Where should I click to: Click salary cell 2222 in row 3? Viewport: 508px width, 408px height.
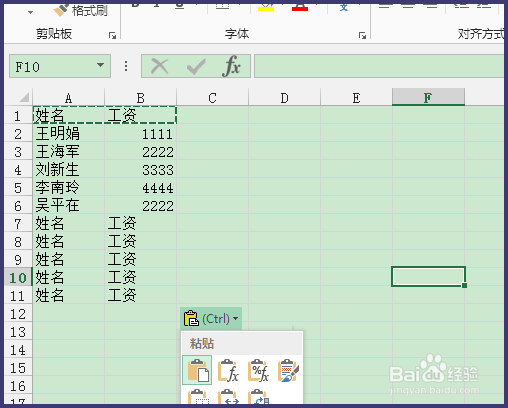[141, 152]
